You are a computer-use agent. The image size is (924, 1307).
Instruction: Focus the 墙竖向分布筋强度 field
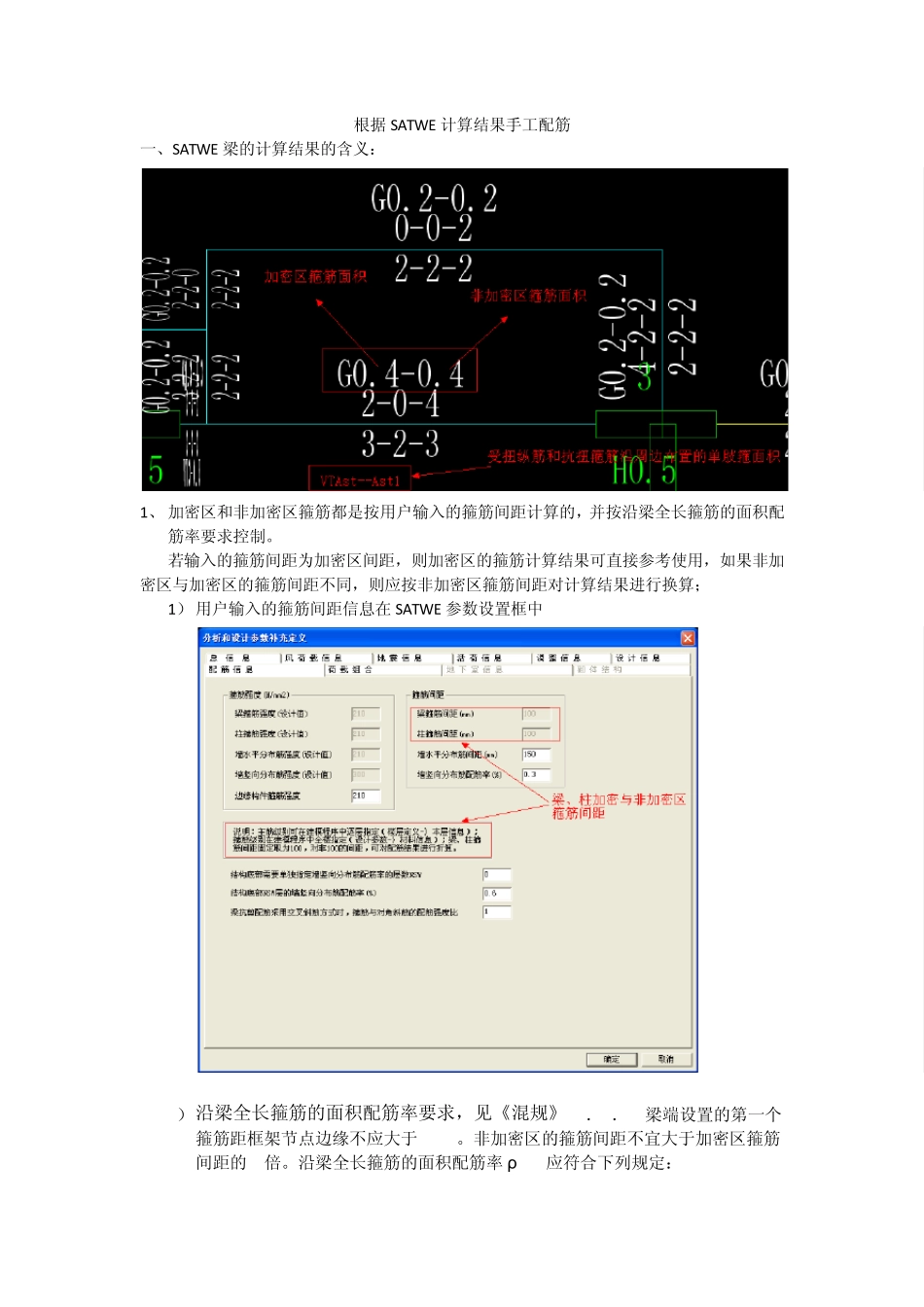[x=365, y=775]
